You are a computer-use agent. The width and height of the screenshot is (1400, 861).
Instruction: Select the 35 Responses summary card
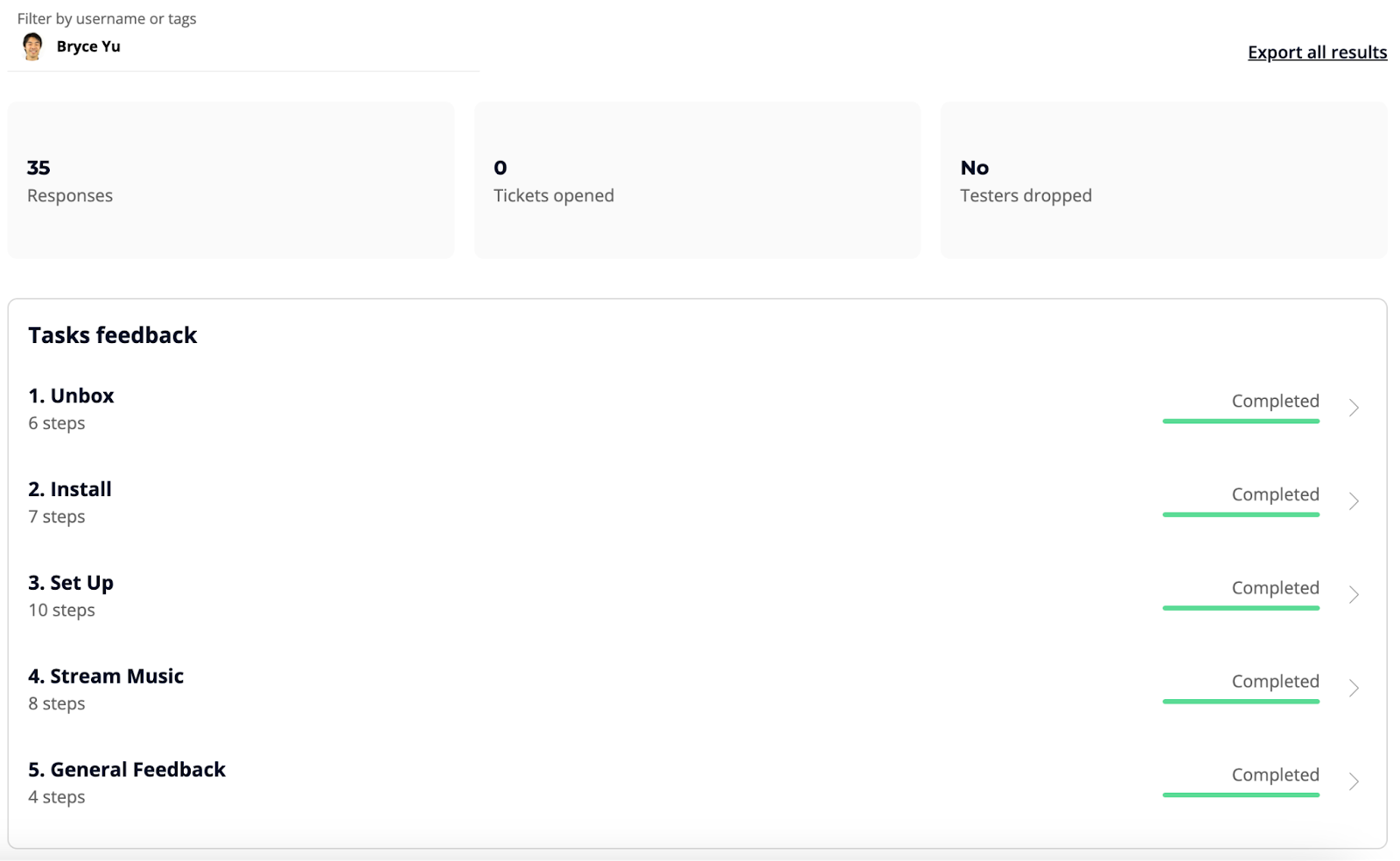(x=231, y=180)
